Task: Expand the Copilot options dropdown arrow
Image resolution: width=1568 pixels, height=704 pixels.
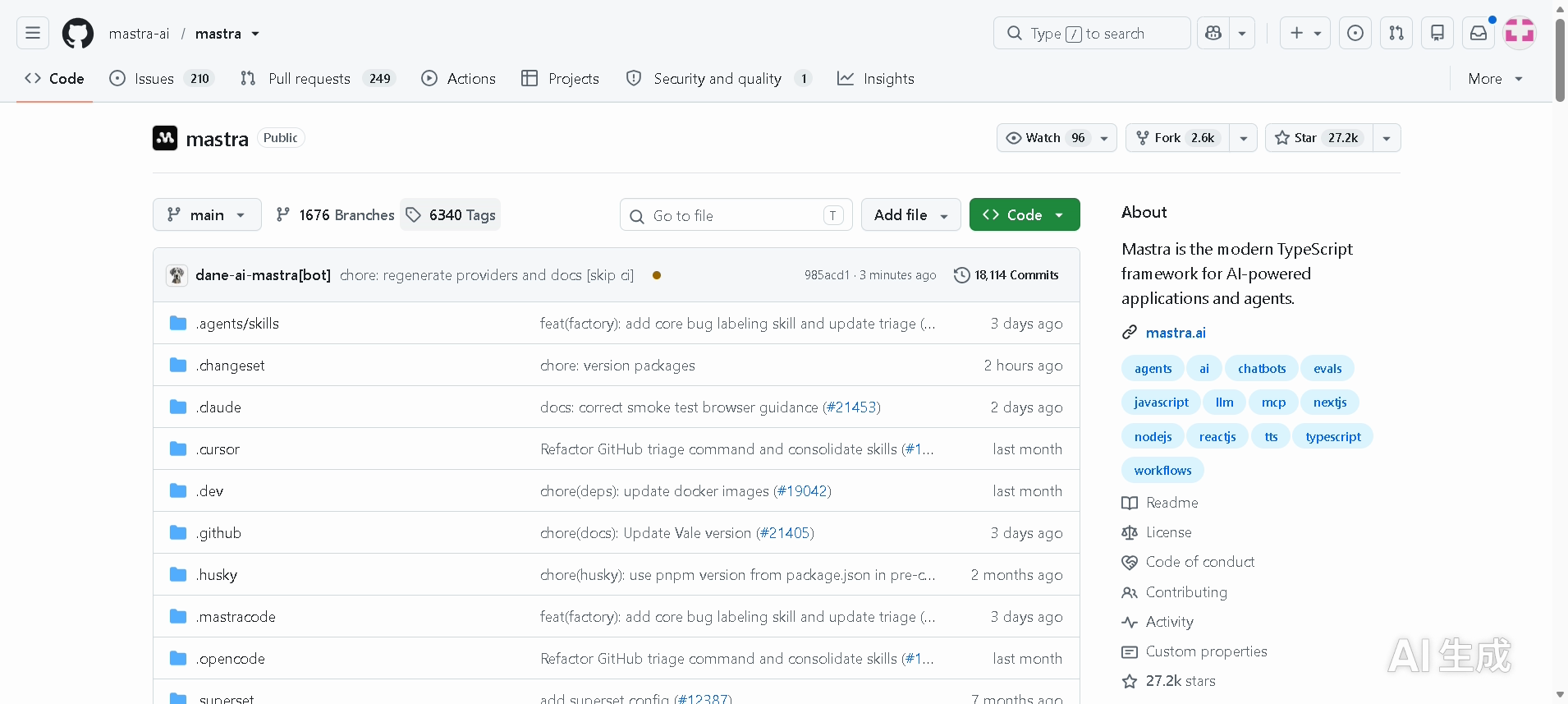Action: coord(1242,33)
